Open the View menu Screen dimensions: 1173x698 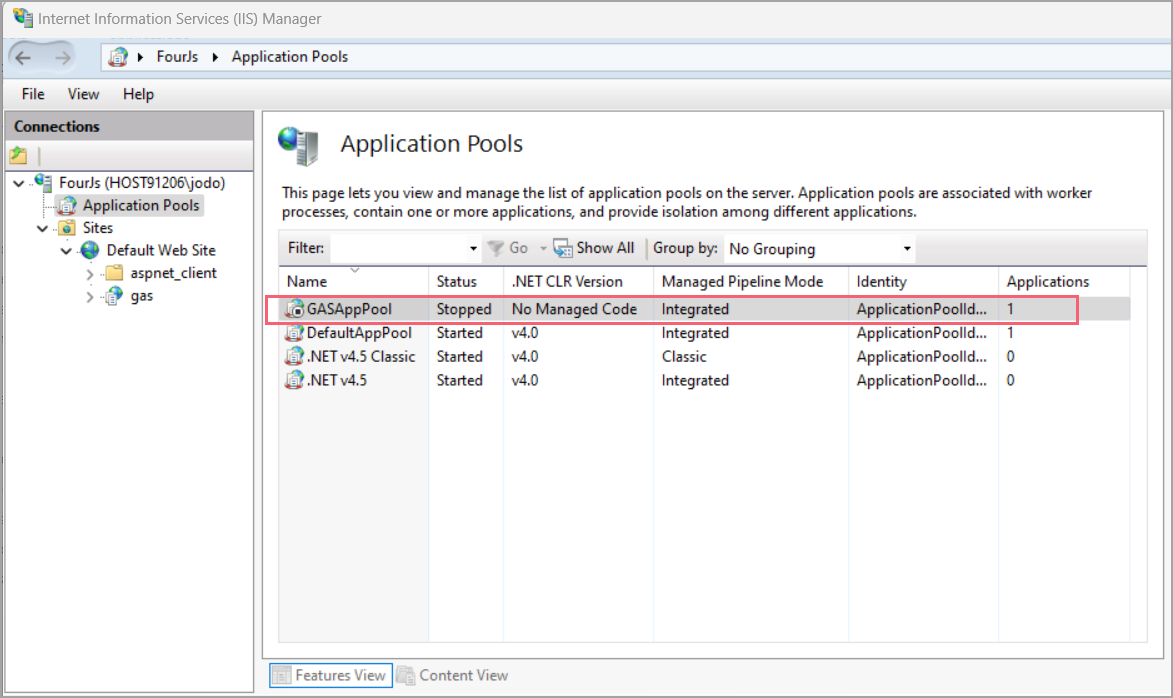click(83, 94)
